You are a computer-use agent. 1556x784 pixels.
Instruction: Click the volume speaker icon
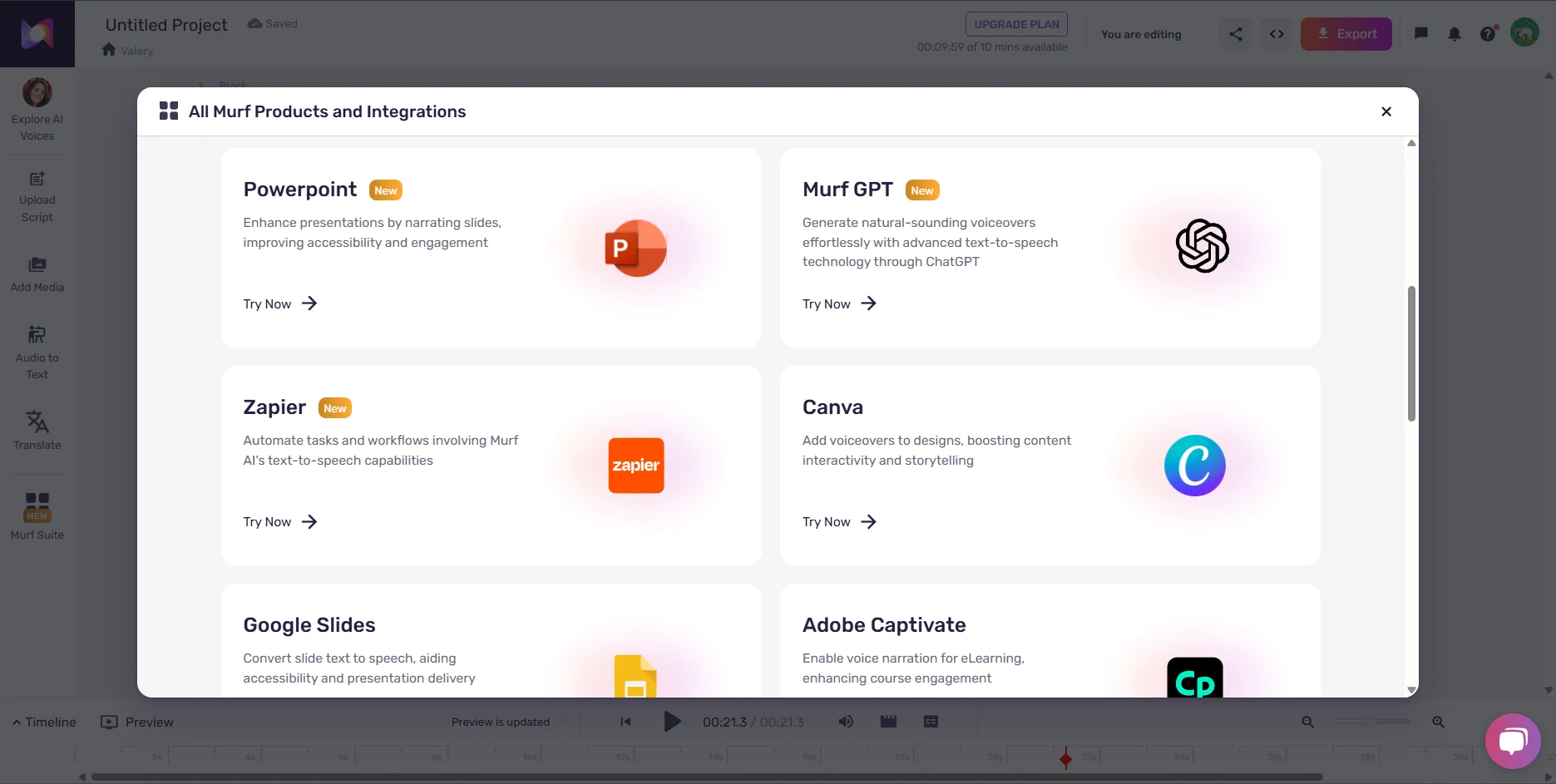coord(846,722)
